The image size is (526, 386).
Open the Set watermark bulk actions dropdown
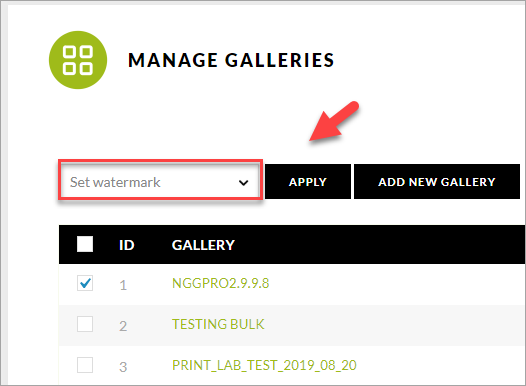pyautogui.click(x=160, y=182)
